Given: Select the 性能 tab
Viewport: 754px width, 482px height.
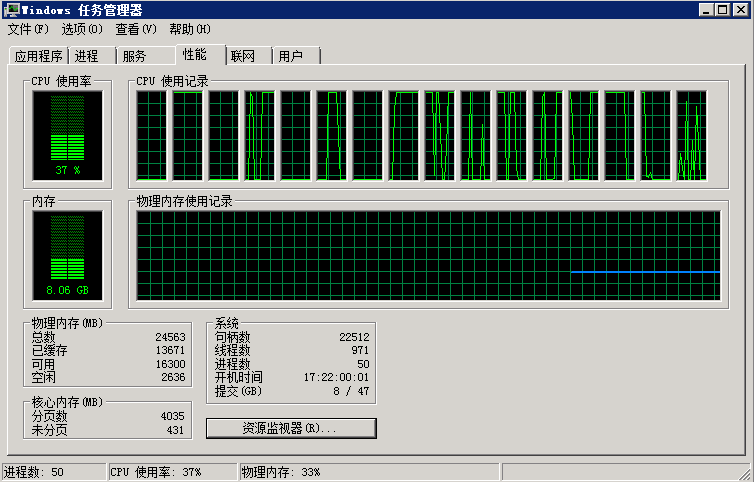Looking at the screenshot, I should pyautogui.click(x=201, y=54).
